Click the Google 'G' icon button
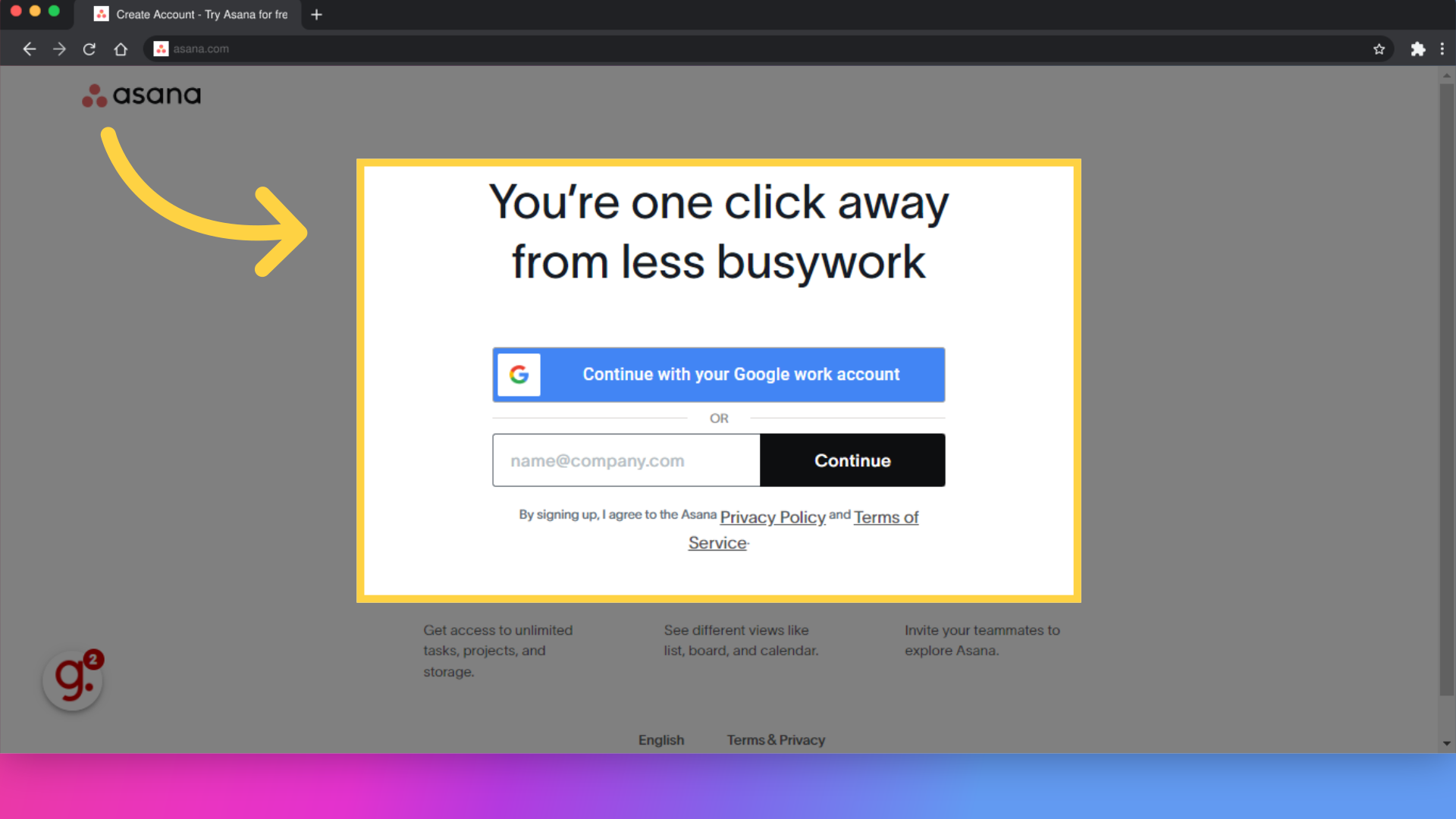Image resolution: width=1456 pixels, height=819 pixels. [x=519, y=374]
